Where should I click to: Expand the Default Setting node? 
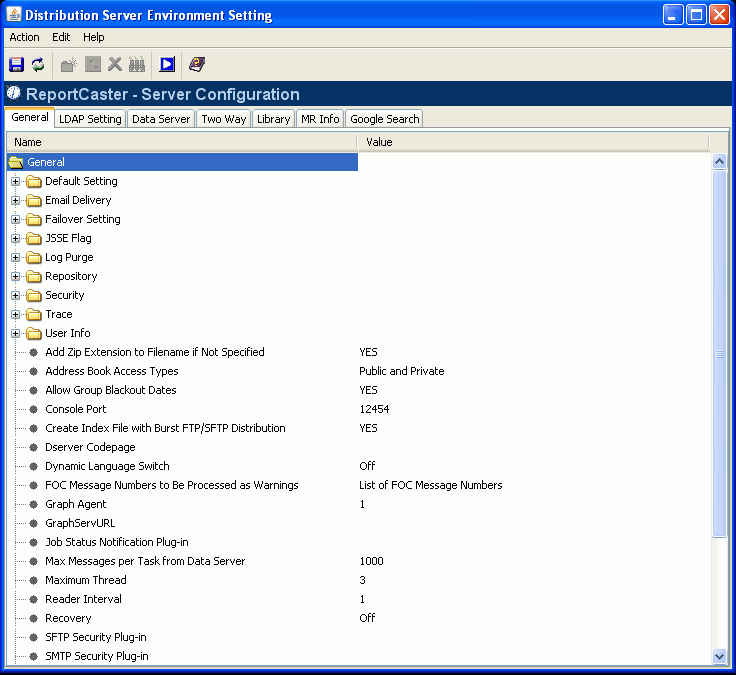(15, 181)
